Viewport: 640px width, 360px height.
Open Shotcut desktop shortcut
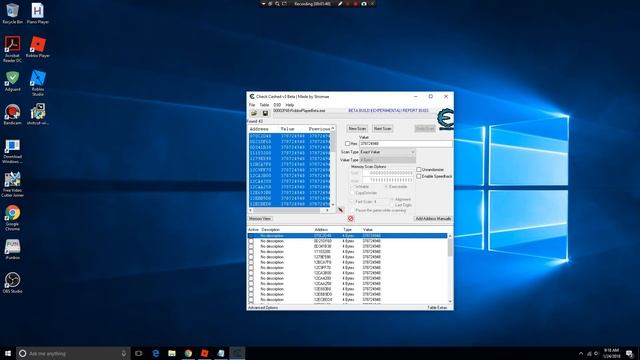(x=38, y=114)
